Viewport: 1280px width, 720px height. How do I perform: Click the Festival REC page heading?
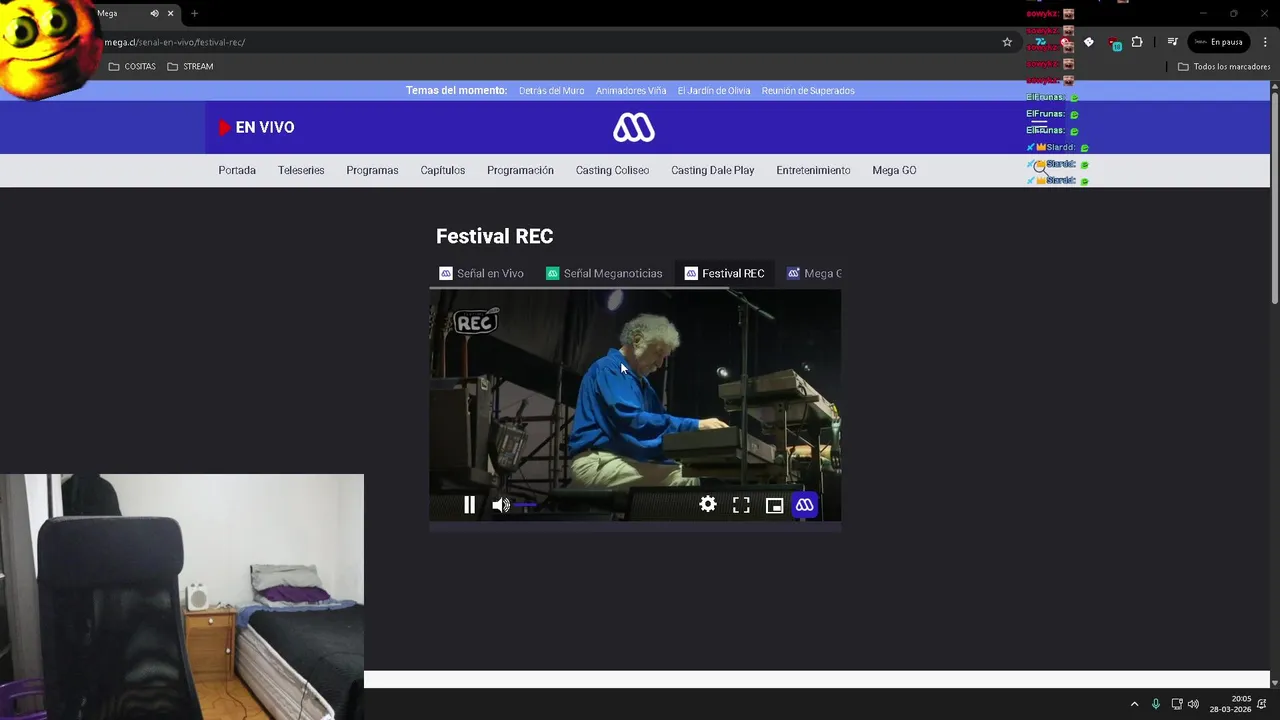pos(494,236)
